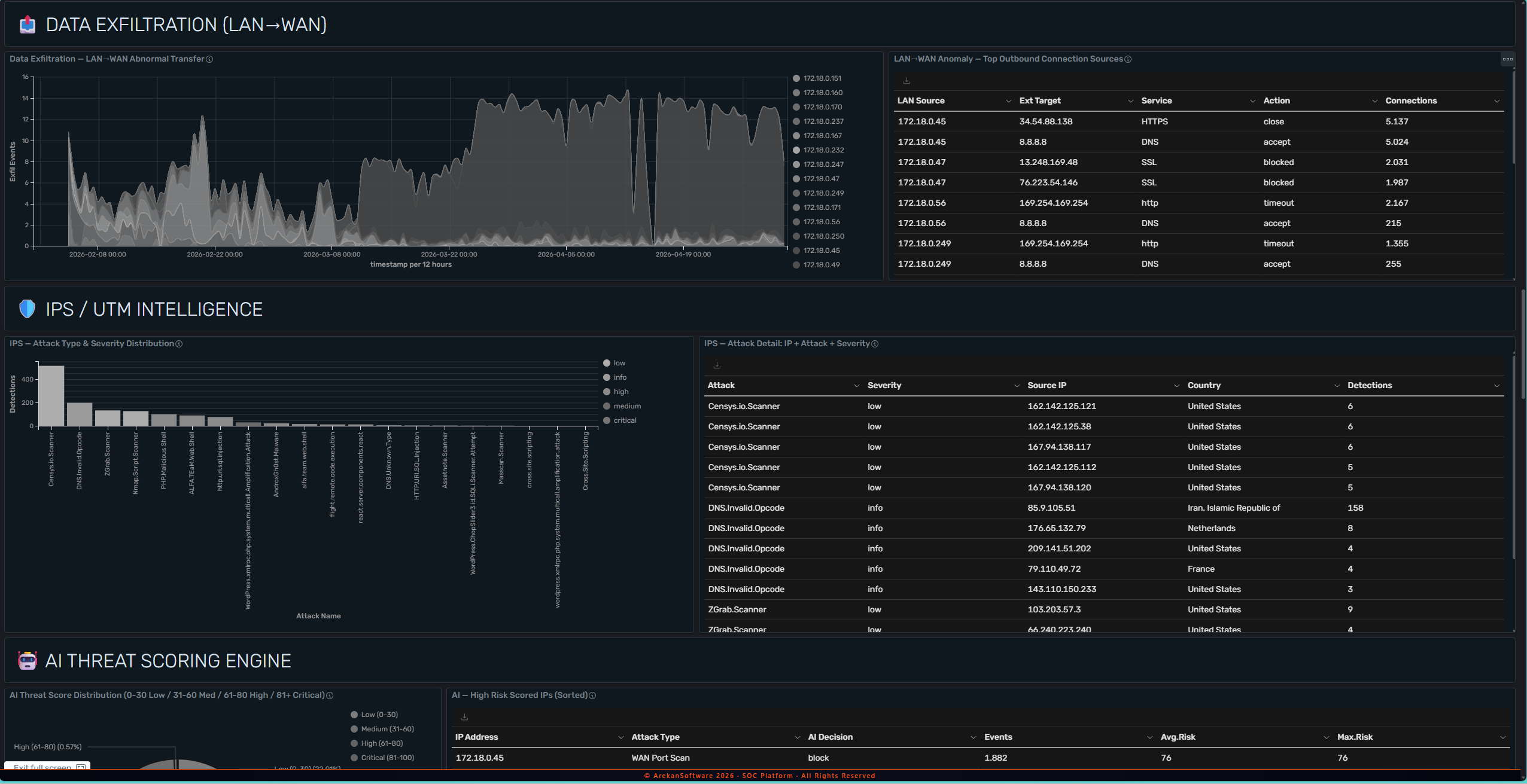Click the 'critical' severity legend color dot
Screen dimensions: 1527x784
pyautogui.click(x=607, y=420)
